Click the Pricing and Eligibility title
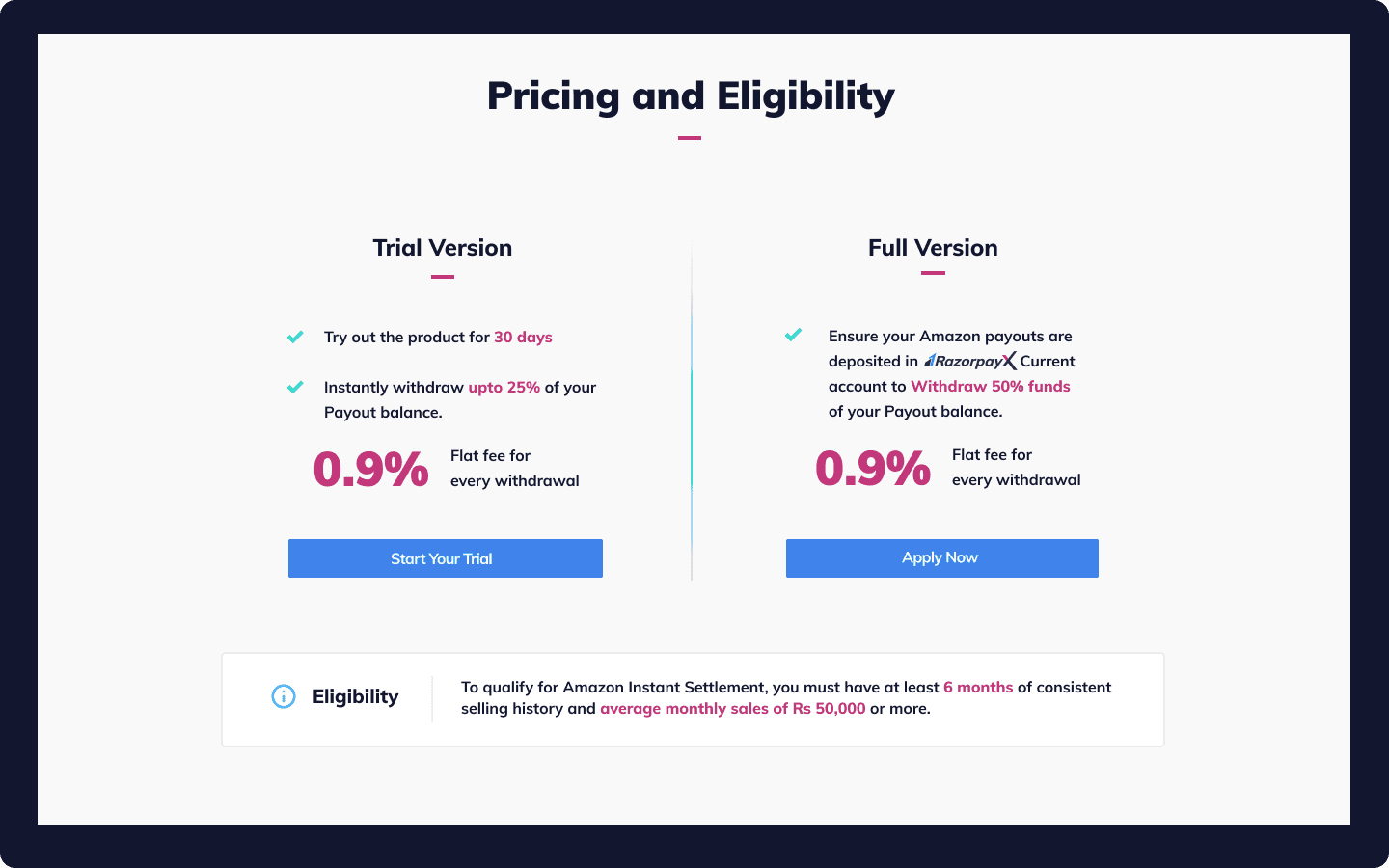Image resolution: width=1389 pixels, height=868 pixels. point(691,96)
